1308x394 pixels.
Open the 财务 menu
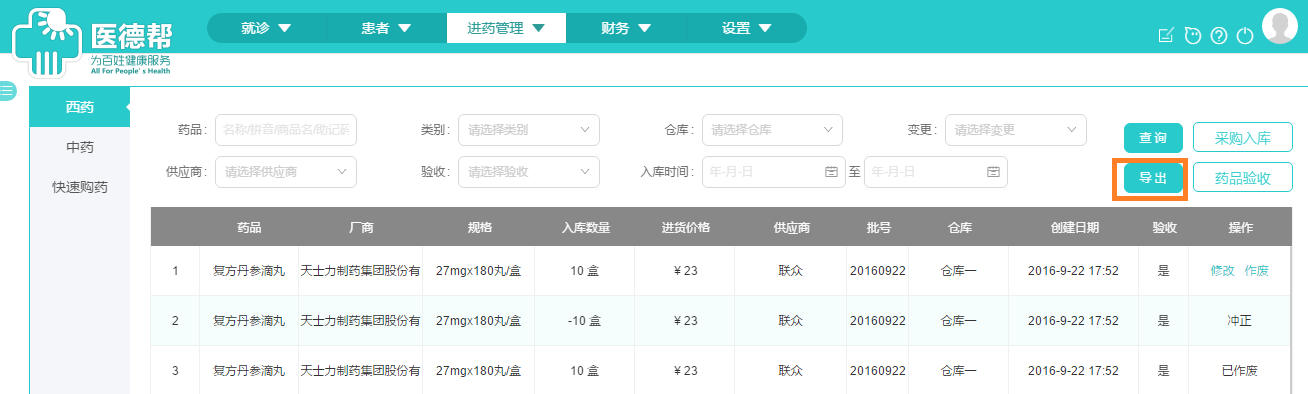point(626,28)
